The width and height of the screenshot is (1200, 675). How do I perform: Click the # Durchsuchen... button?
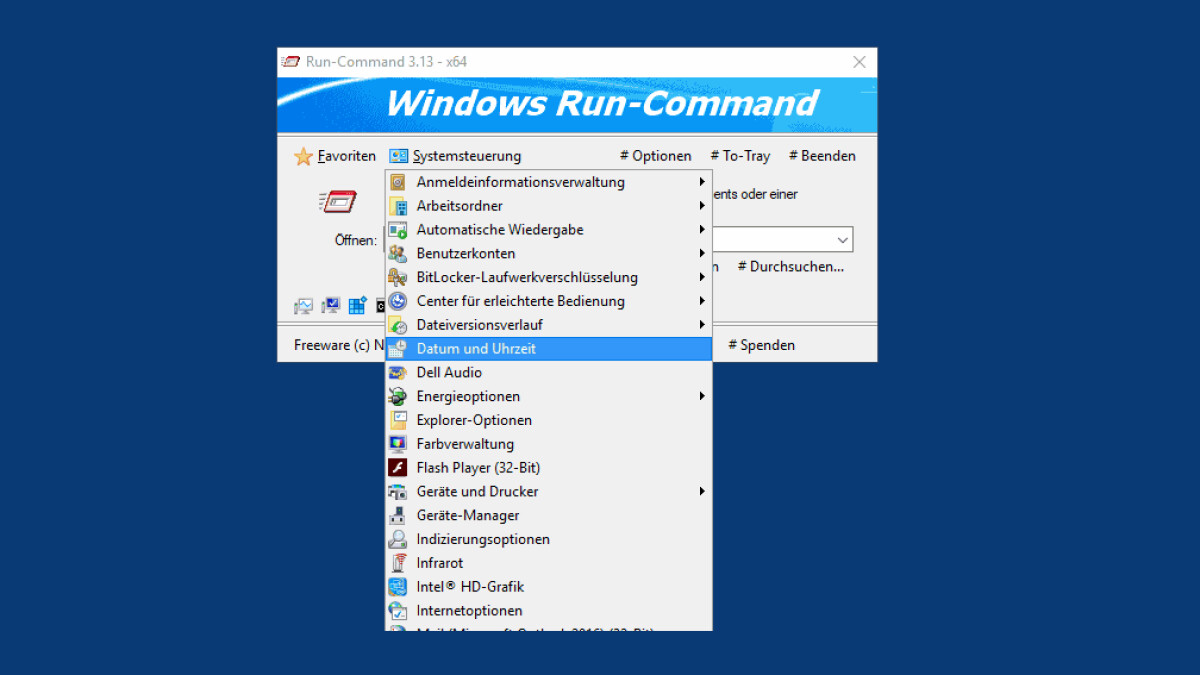[790, 267]
